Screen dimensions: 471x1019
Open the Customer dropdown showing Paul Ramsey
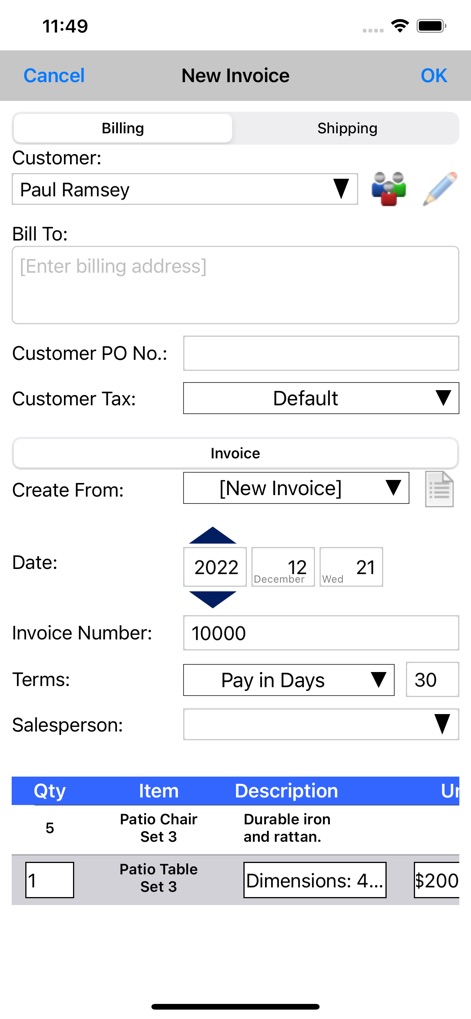[185, 189]
